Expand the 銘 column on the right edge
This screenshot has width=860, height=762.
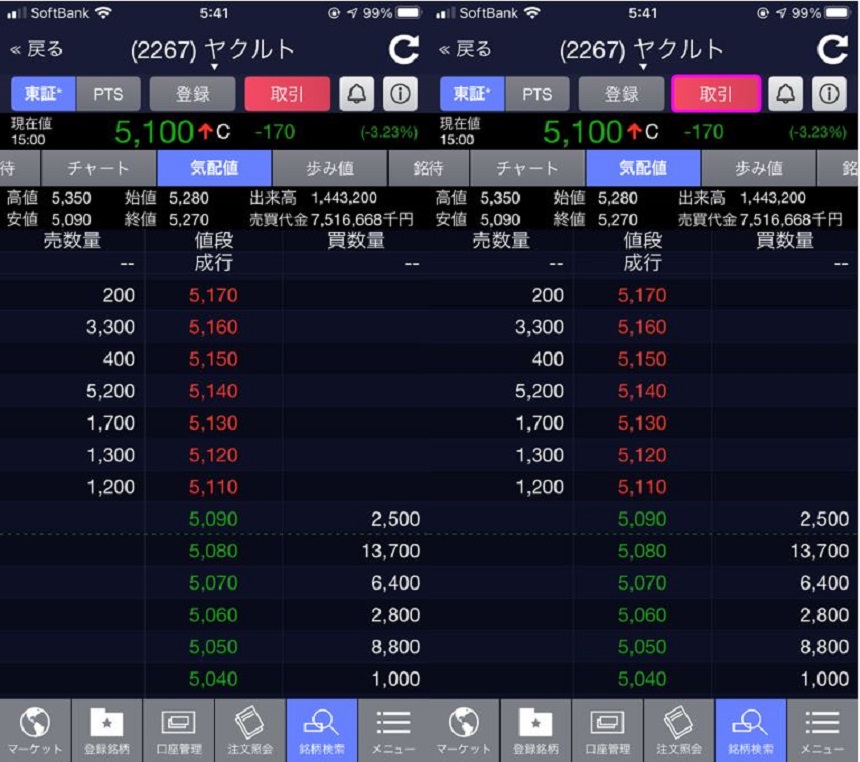pyautogui.click(x=850, y=168)
